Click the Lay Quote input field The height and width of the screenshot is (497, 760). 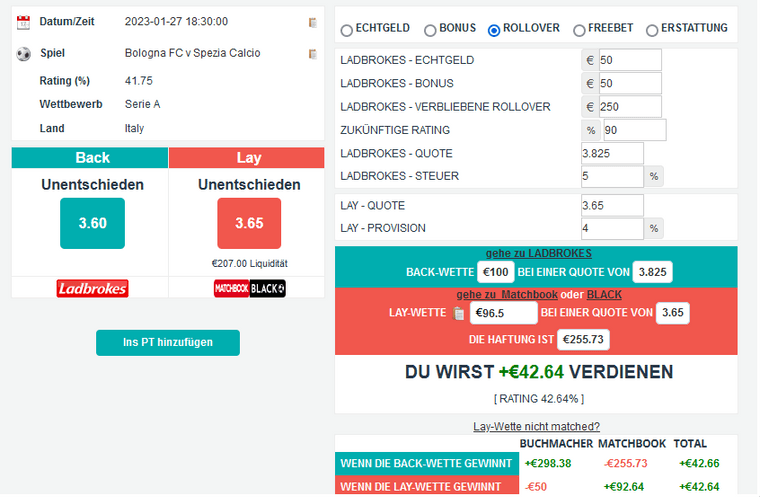tap(613, 206)
